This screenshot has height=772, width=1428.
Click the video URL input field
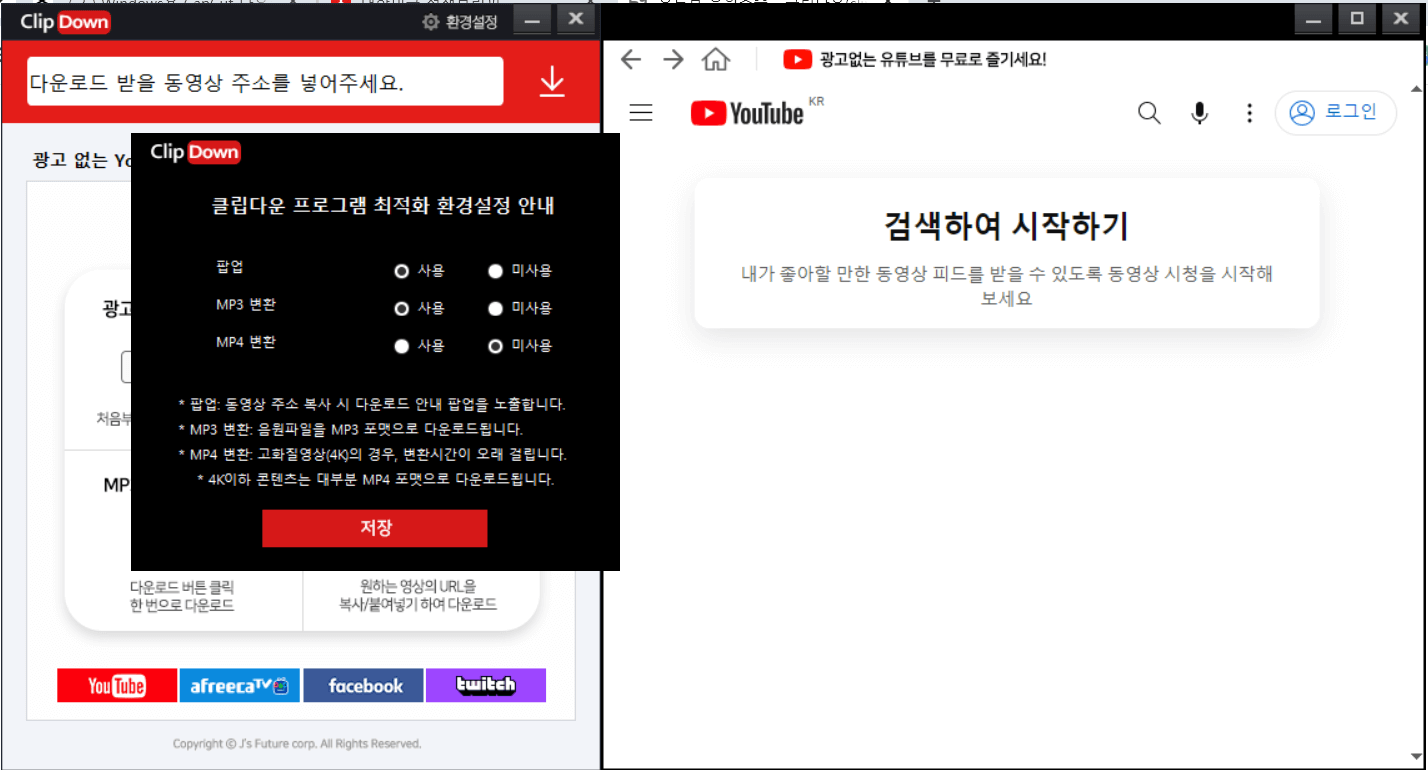265,82
